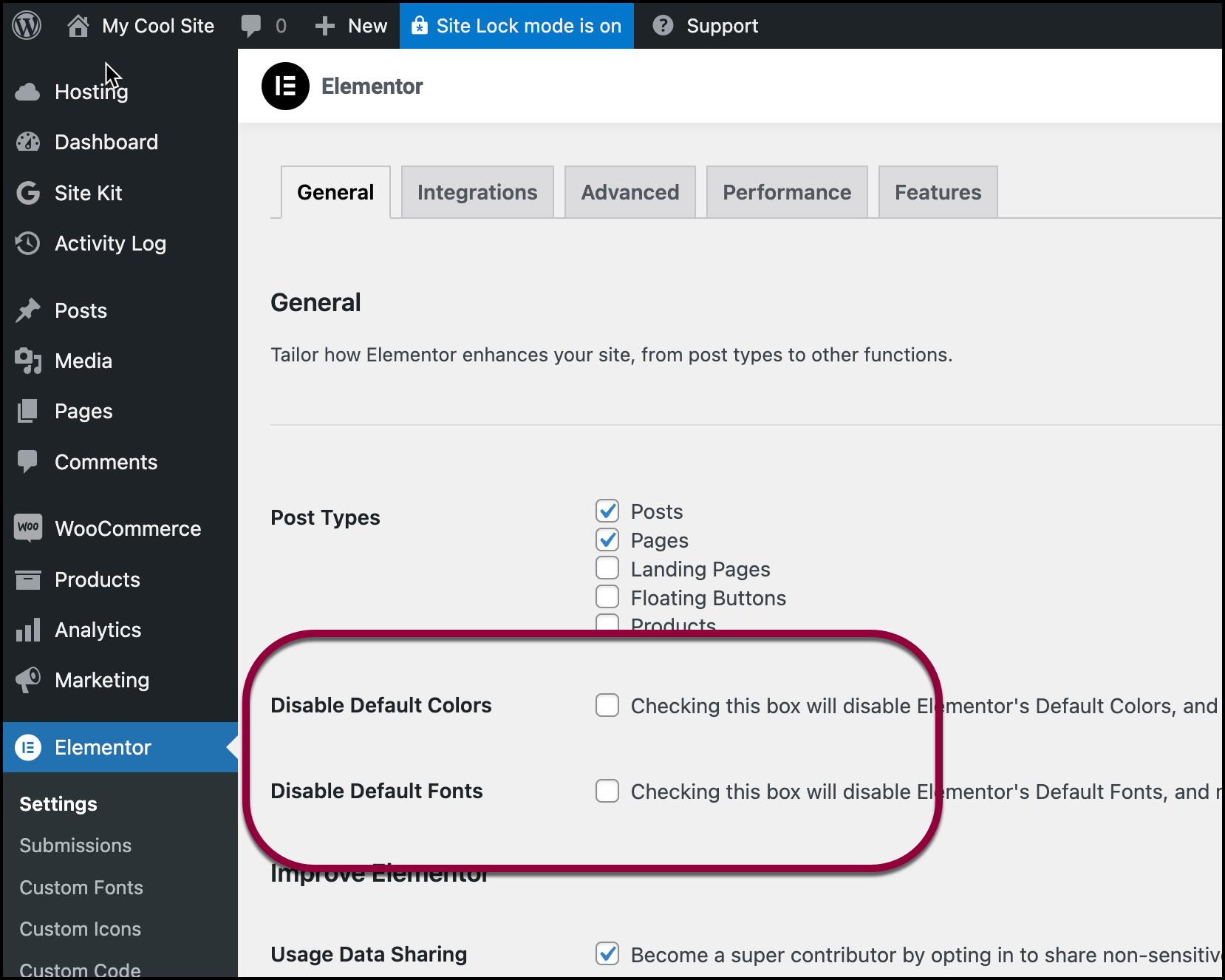Click the WordPress logo icon
Screen dimensions: 1225x980
click(x=27, y=26)
